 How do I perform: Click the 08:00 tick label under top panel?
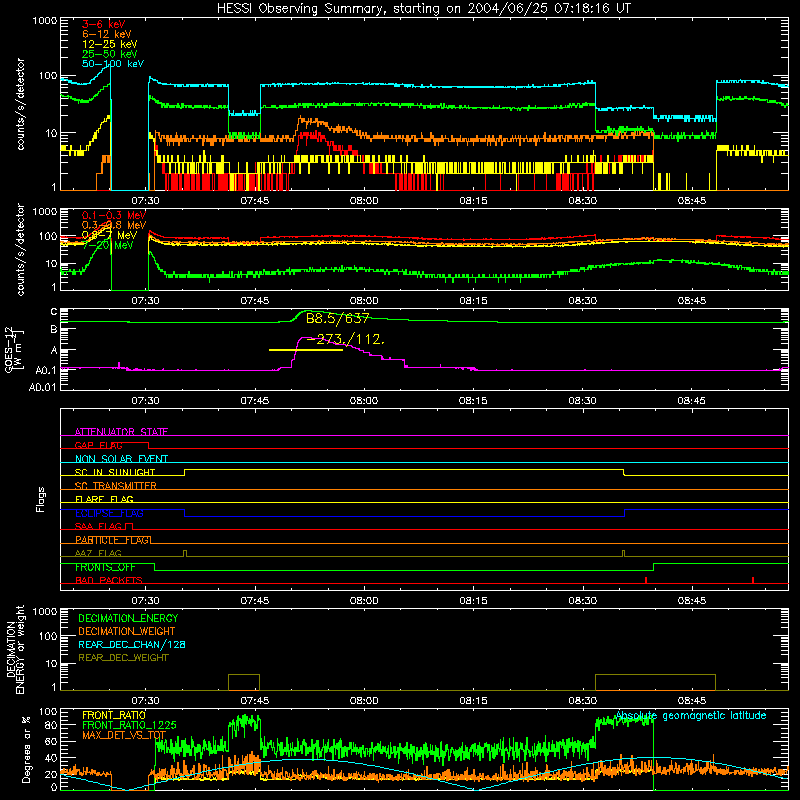(x=364, y=201)
